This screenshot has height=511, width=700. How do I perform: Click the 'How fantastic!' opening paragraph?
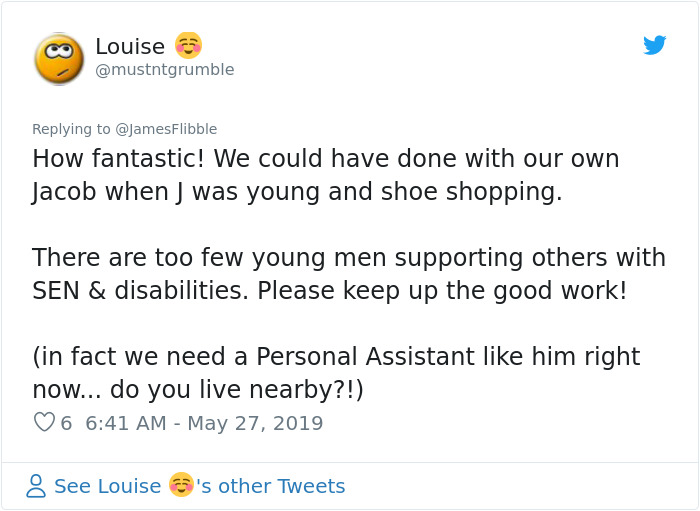pyautogui.click(x=325, y=175)
